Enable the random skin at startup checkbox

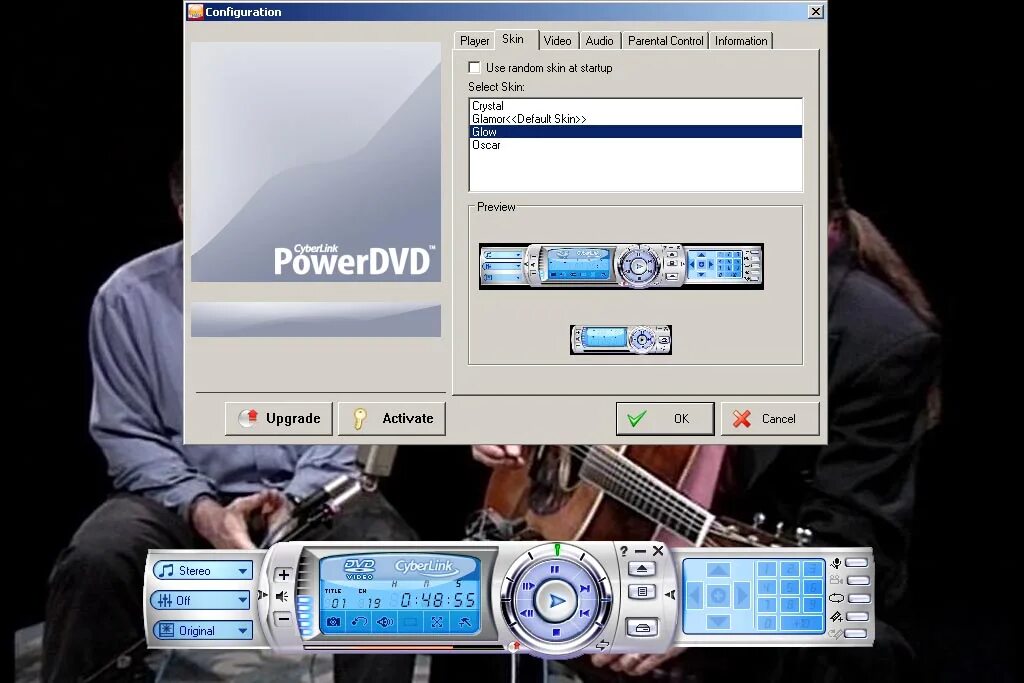[x=475, y=67]
